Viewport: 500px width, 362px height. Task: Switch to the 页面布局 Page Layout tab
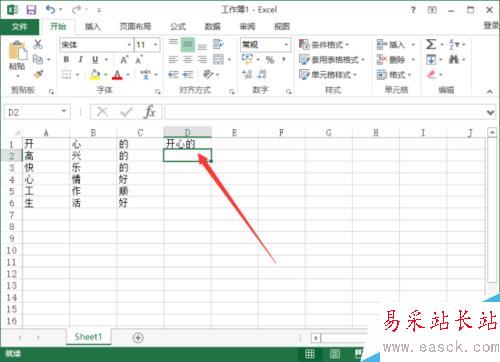point(135,27)
